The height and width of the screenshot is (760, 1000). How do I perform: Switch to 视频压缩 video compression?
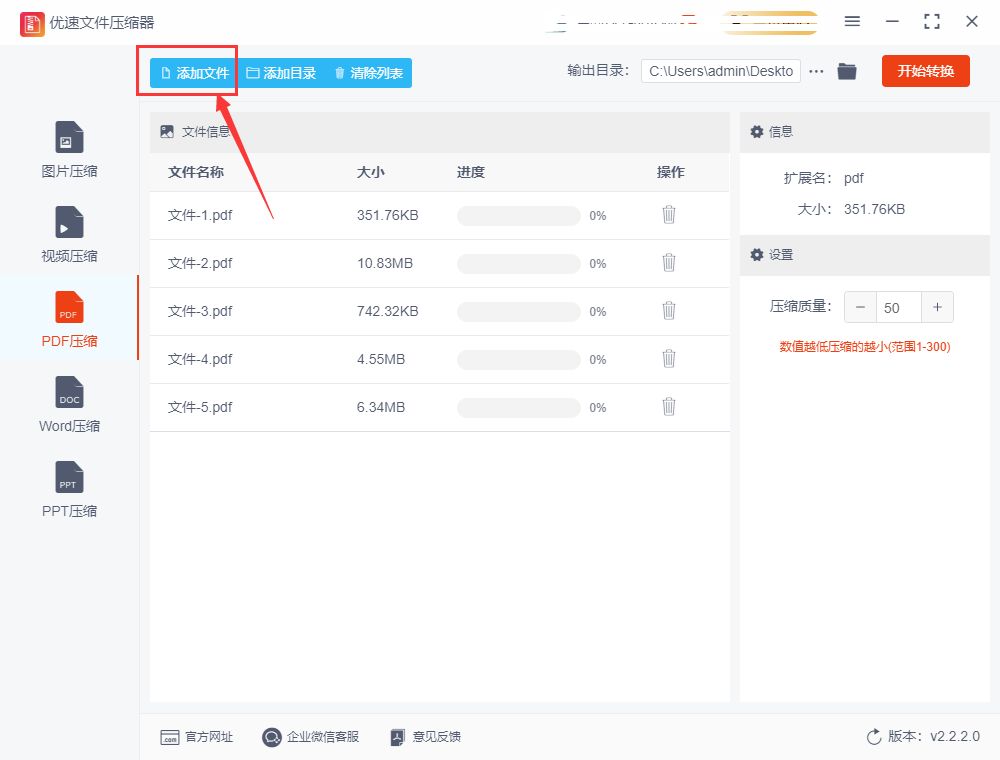pyautogui.click(x=69, y=235)
